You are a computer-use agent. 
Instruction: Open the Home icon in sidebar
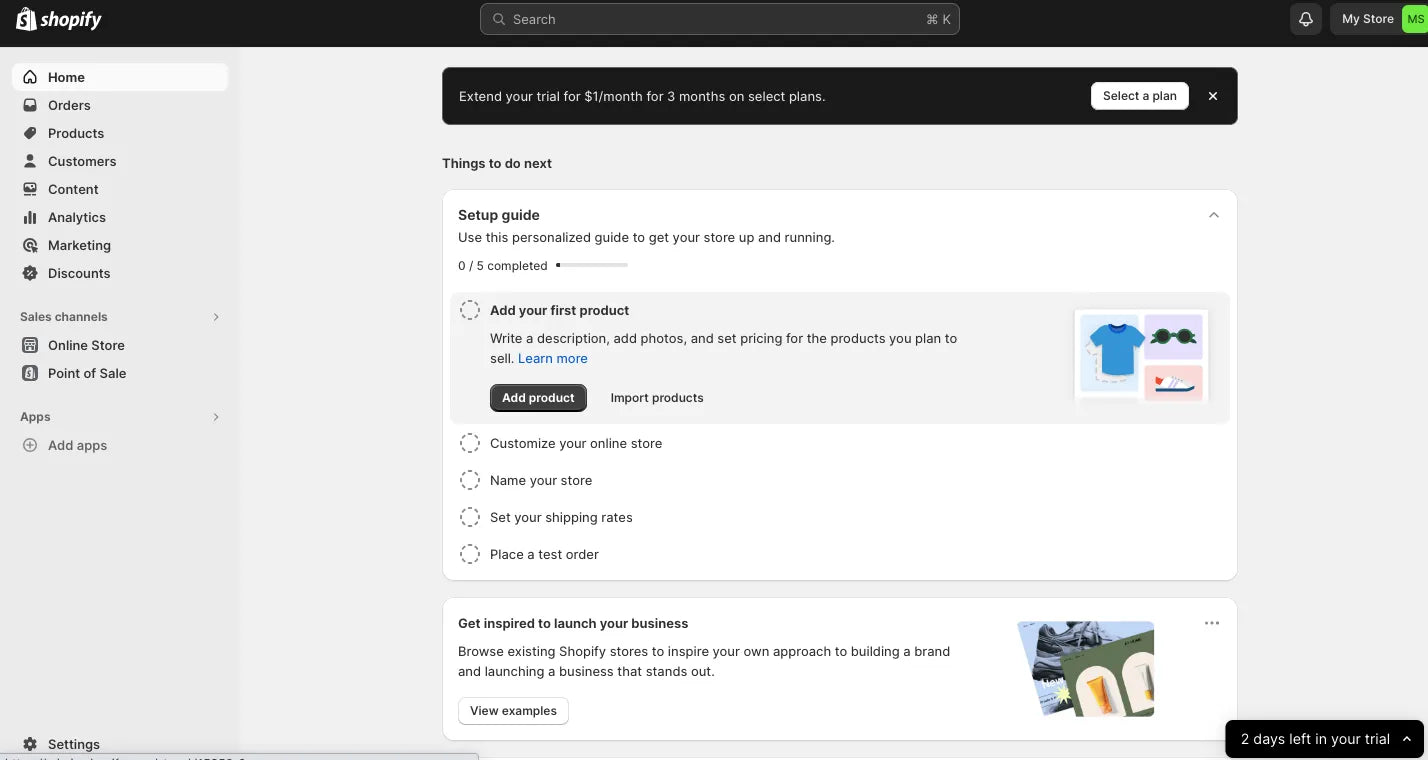click(x=30, y=77)
